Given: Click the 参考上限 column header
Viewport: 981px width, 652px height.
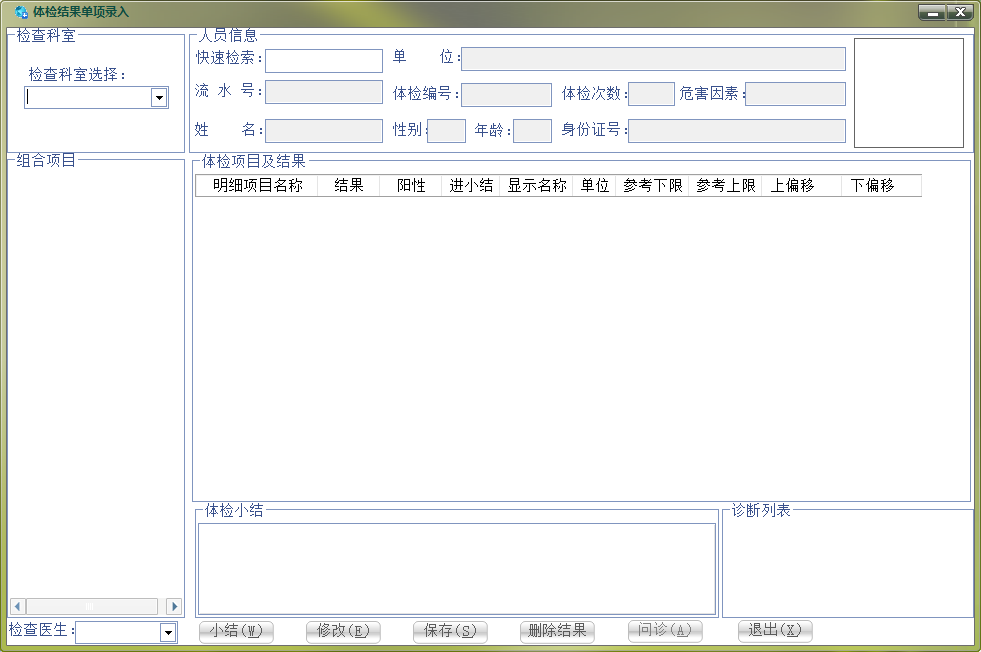Looking at the screenshot, I should 726,185.
